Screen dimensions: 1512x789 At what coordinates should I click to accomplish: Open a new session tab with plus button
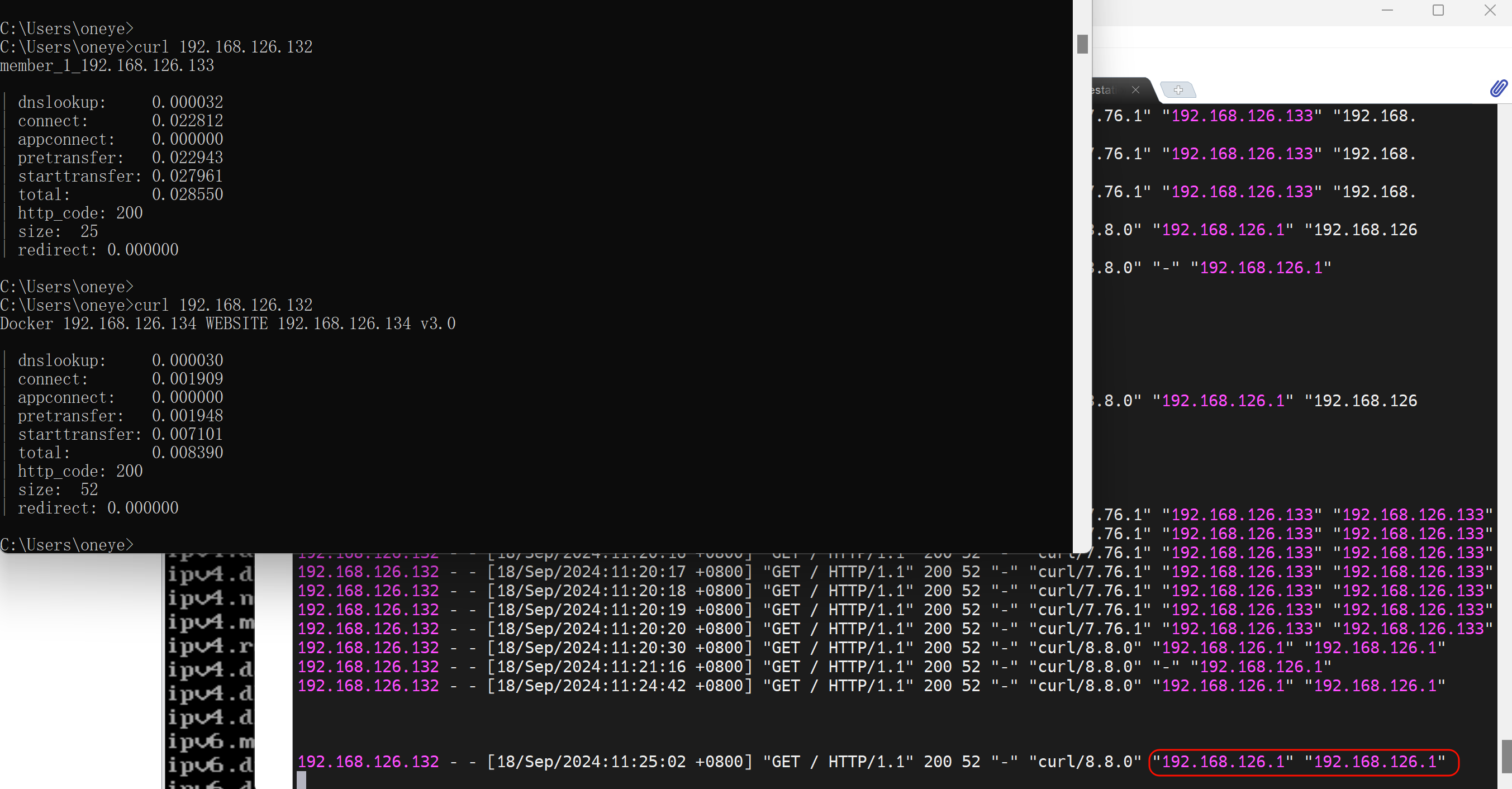click(1177, 90)
